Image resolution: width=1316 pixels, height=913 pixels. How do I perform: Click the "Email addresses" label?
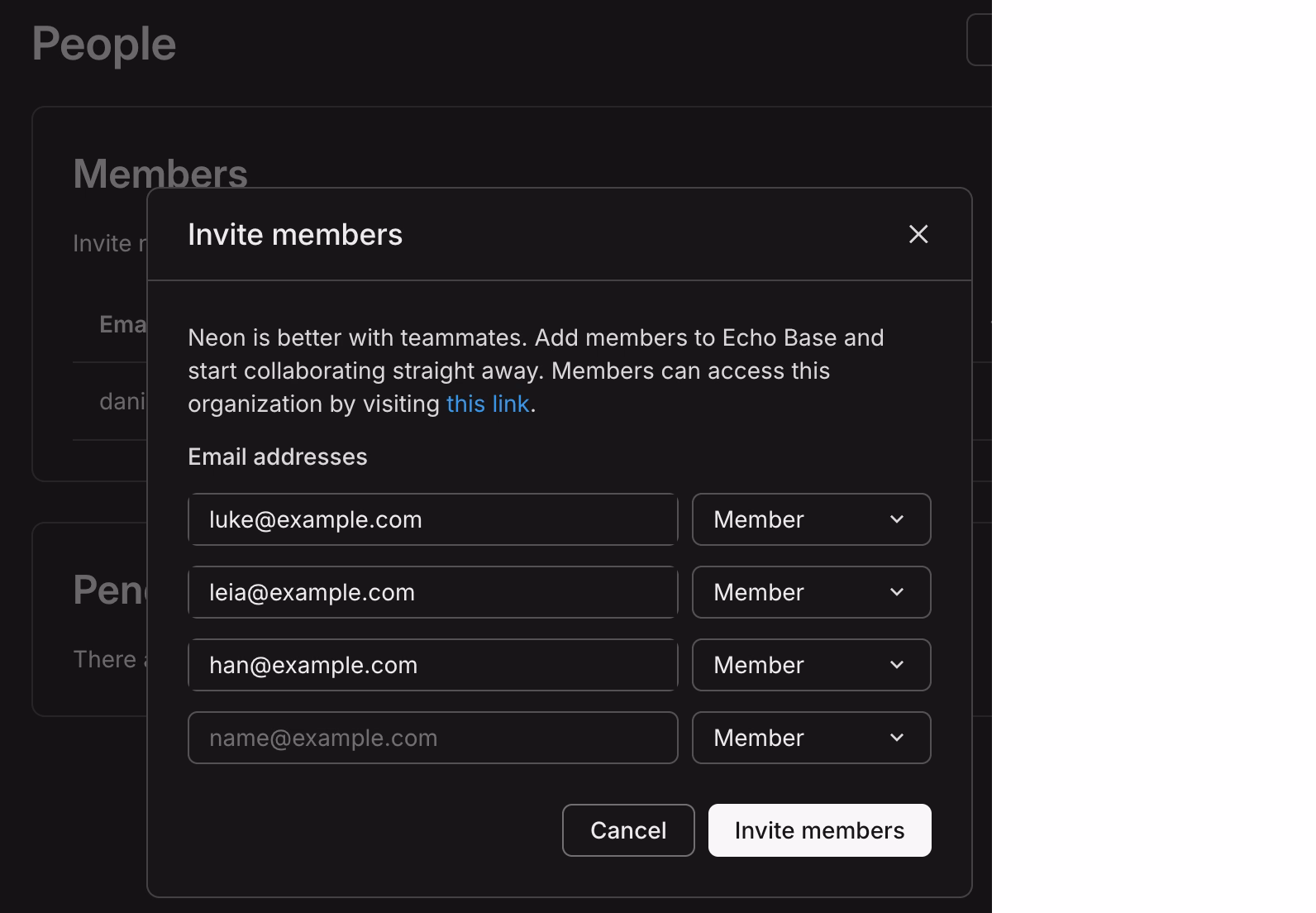coord(278,457)
